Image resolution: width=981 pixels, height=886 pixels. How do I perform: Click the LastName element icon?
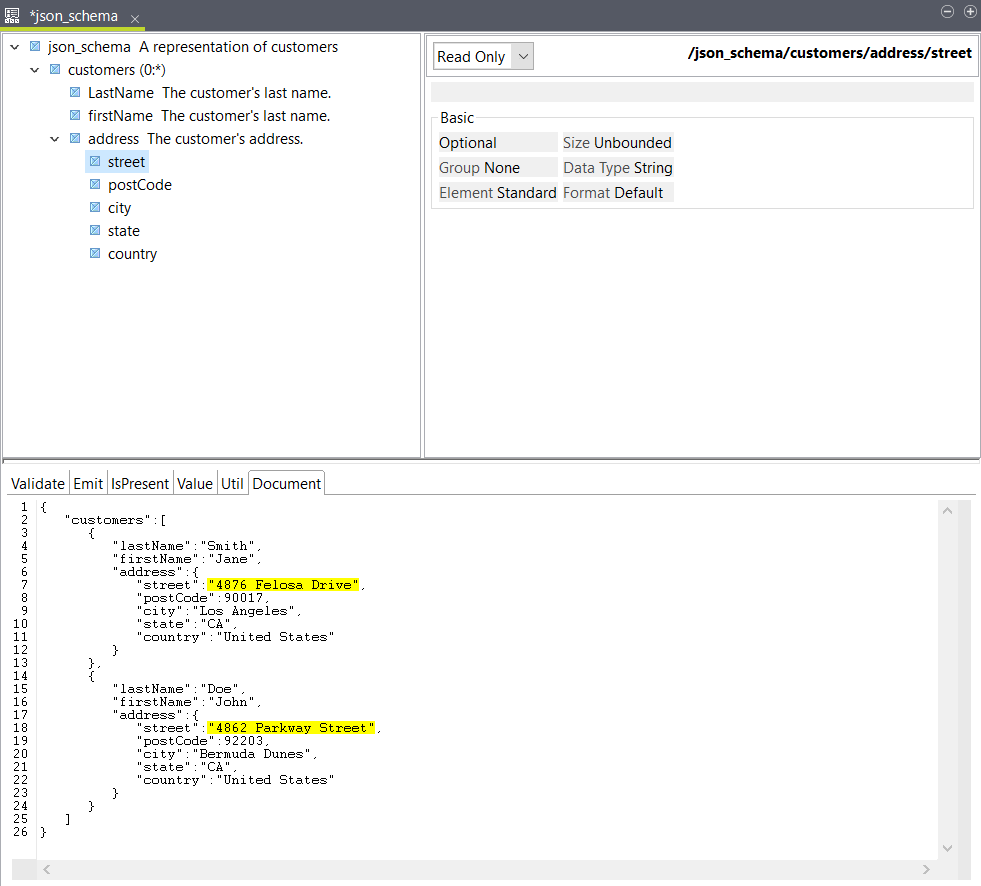(74, 92)
